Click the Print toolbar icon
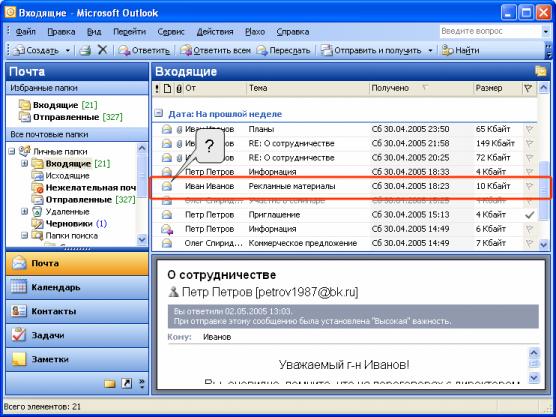 85,50
